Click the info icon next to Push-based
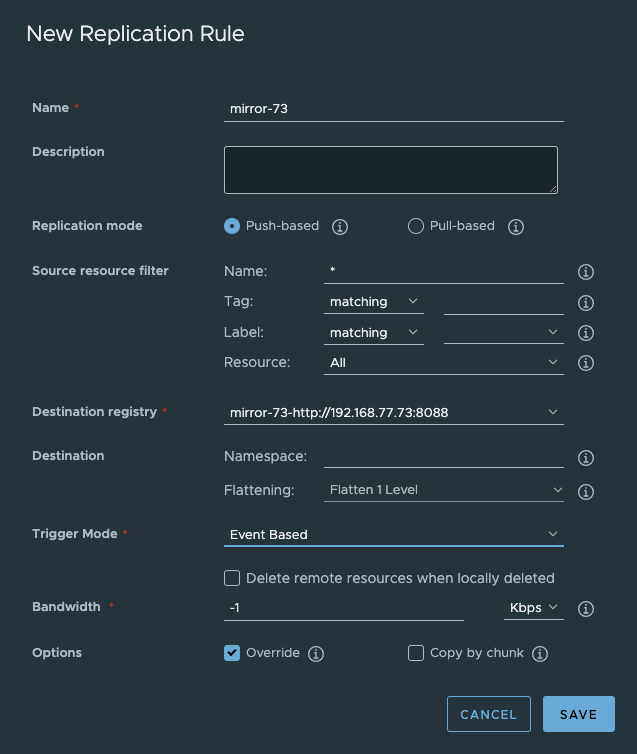637x754 pixels. click(340, 226)
